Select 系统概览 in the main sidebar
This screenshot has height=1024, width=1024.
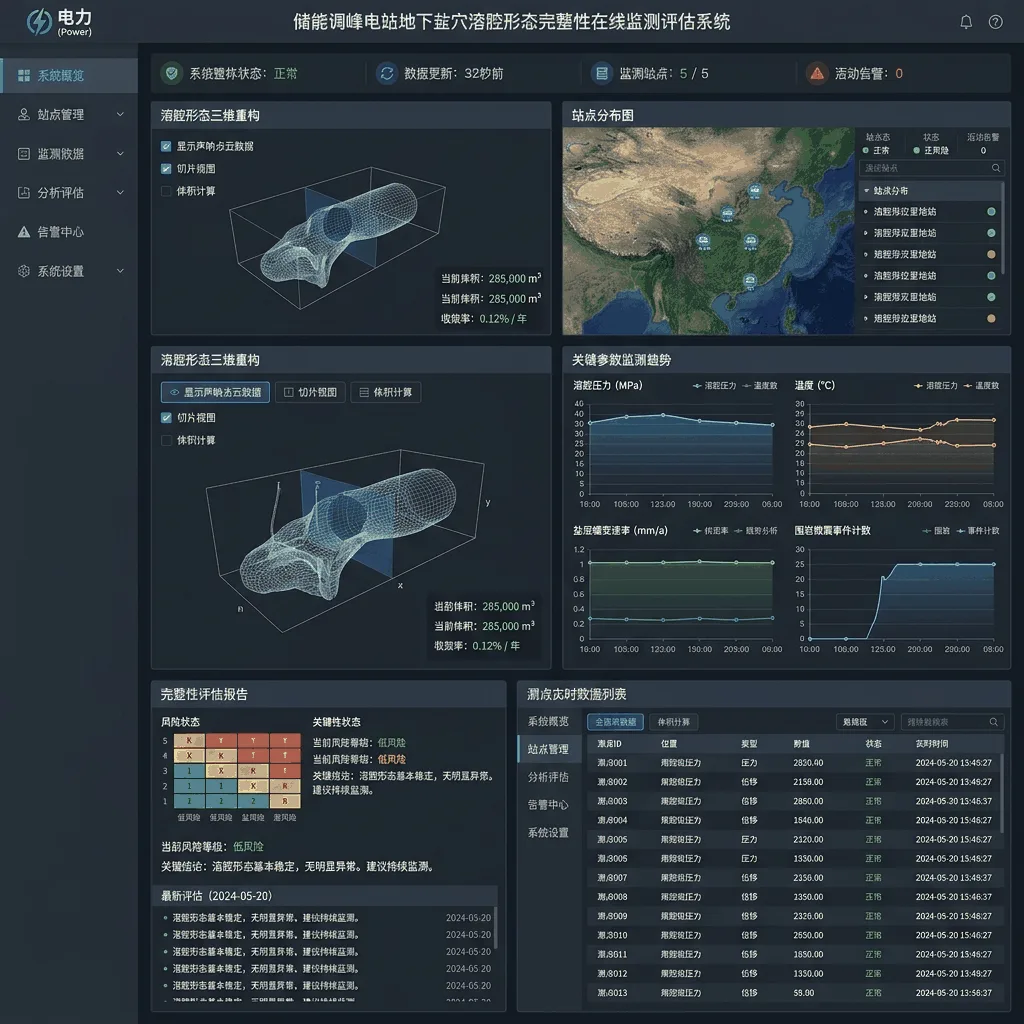click(69, 75)
